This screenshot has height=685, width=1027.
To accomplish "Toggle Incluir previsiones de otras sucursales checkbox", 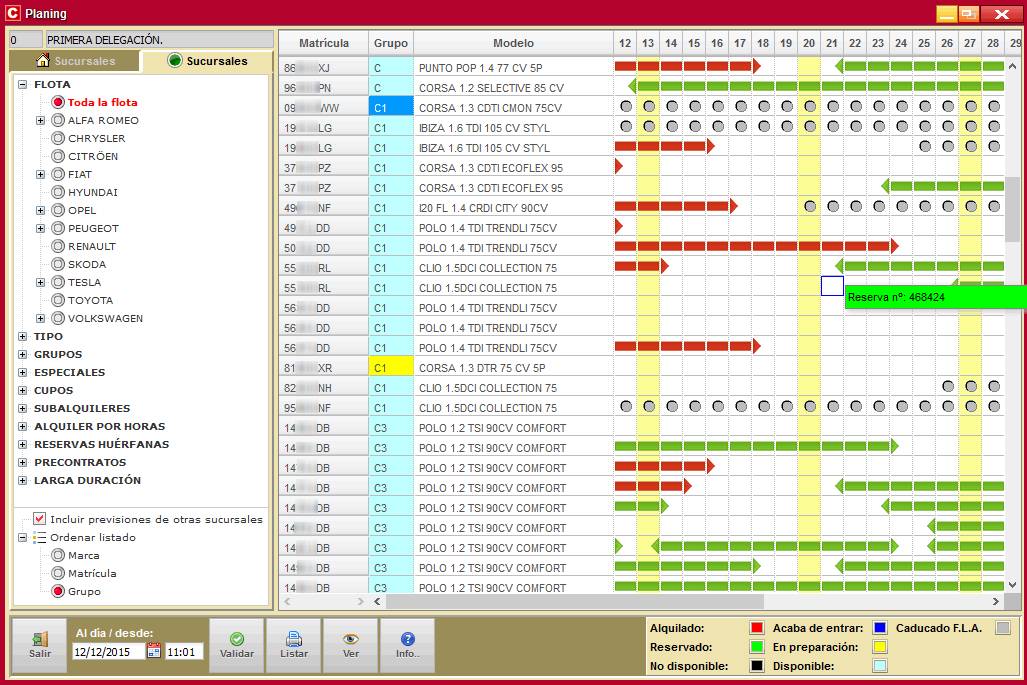I will coord(40,519).
